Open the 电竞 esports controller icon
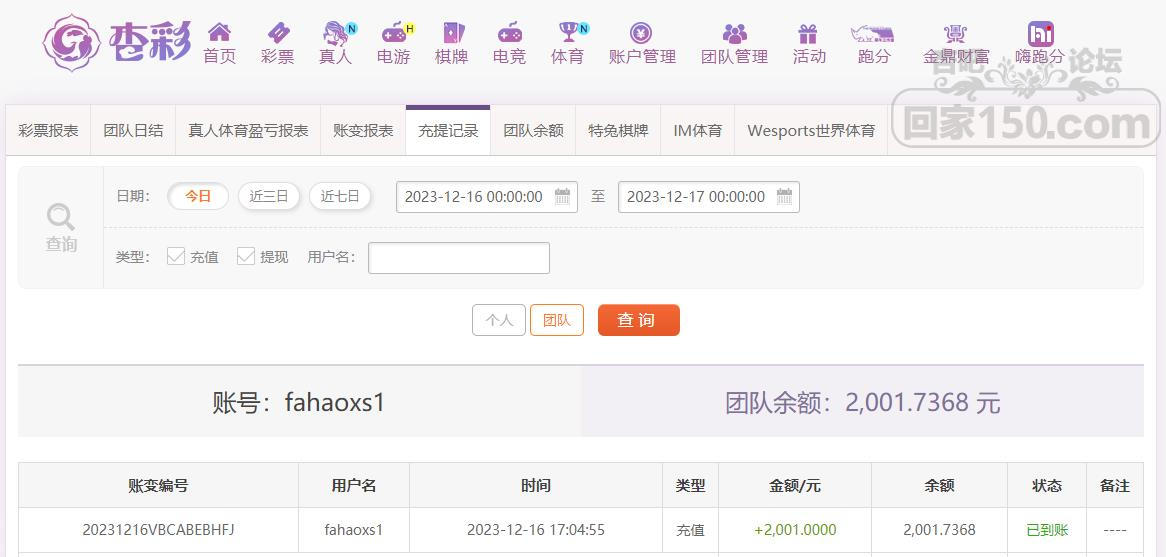1166x557 pixels. (x=509, y=33)
